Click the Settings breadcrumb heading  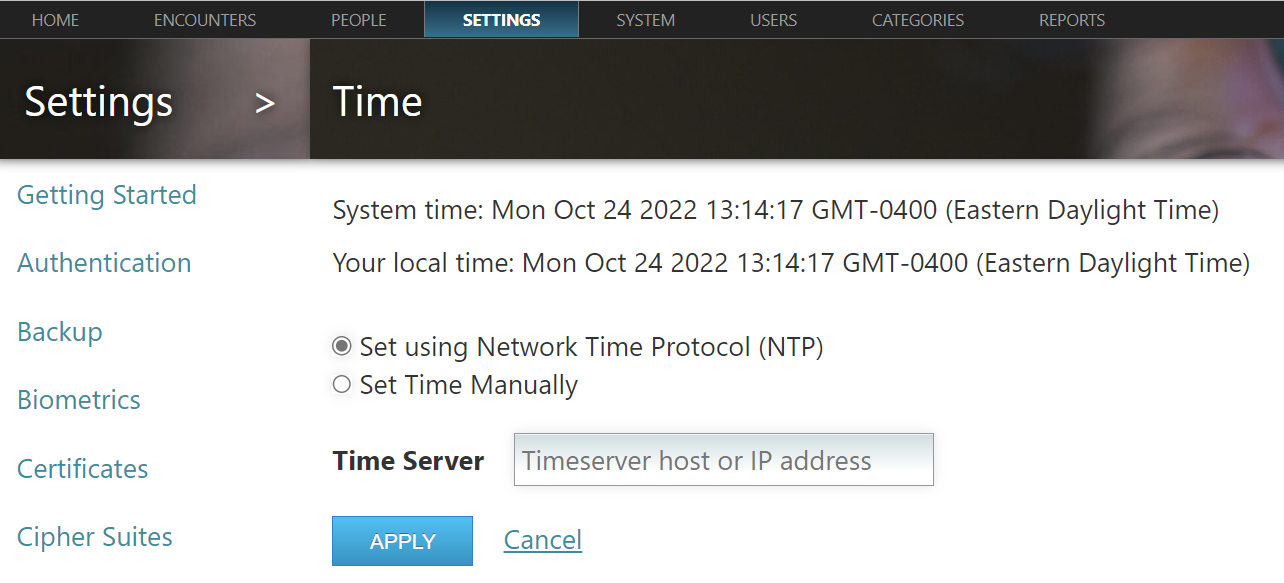(99, 102)
